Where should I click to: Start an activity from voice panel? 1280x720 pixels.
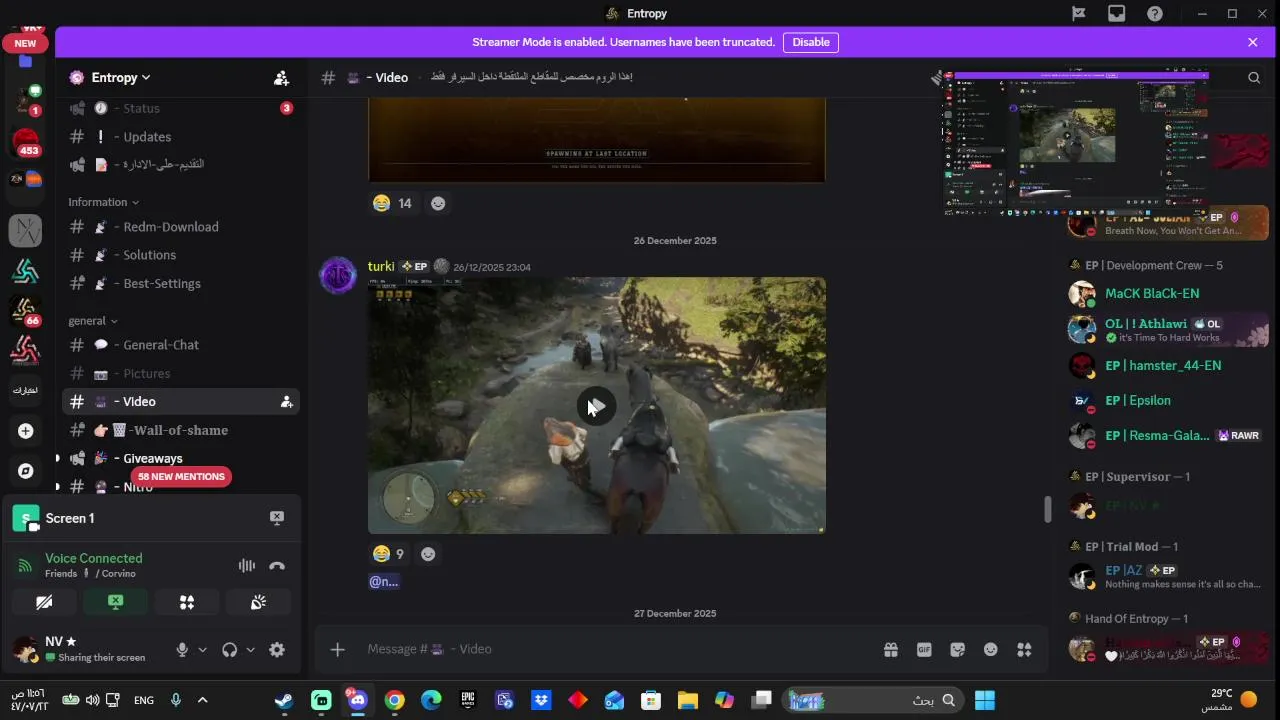[x=186, y=602]
